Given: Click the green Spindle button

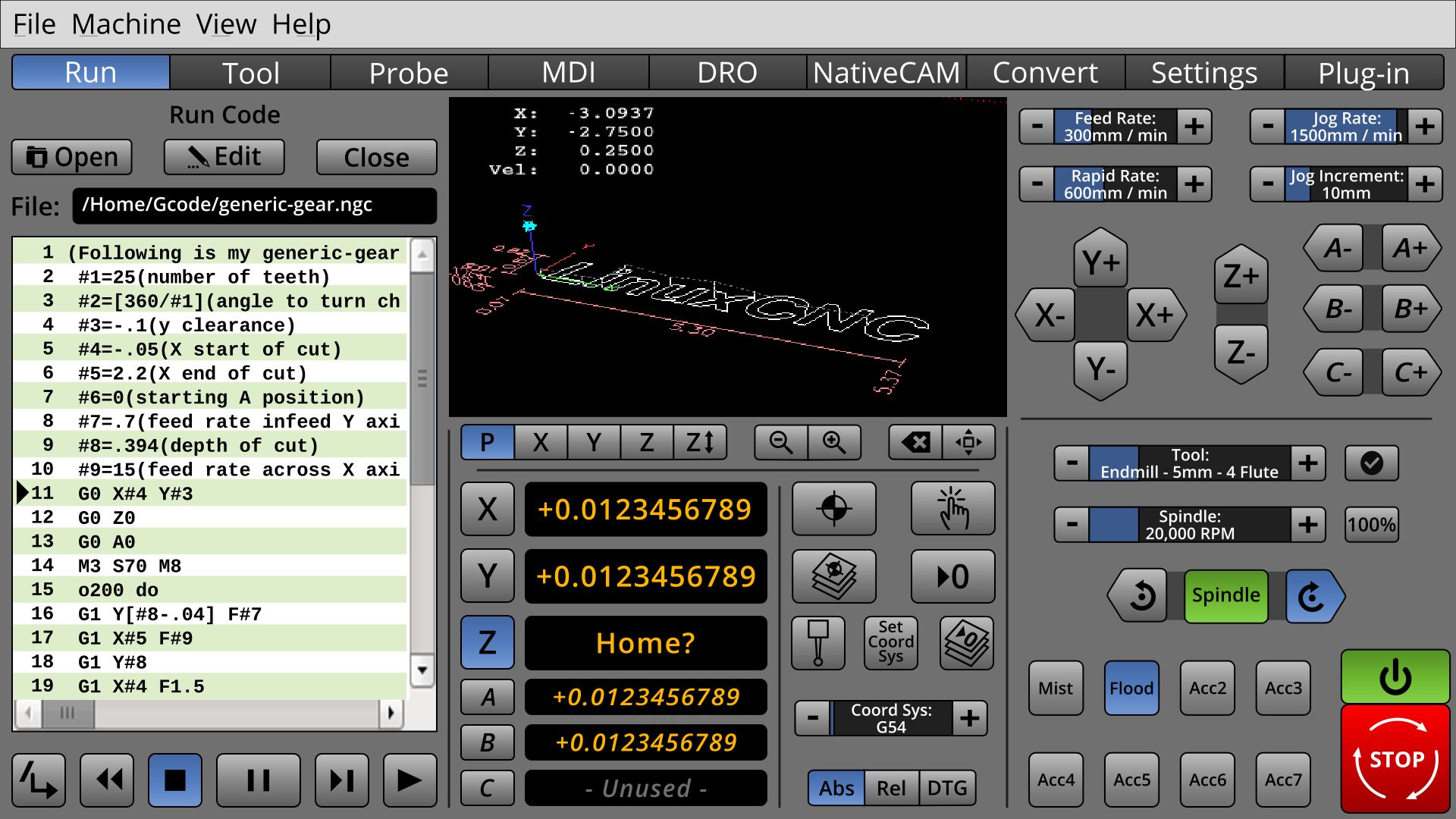Looking at the screenshot, I should (1225, 596).
